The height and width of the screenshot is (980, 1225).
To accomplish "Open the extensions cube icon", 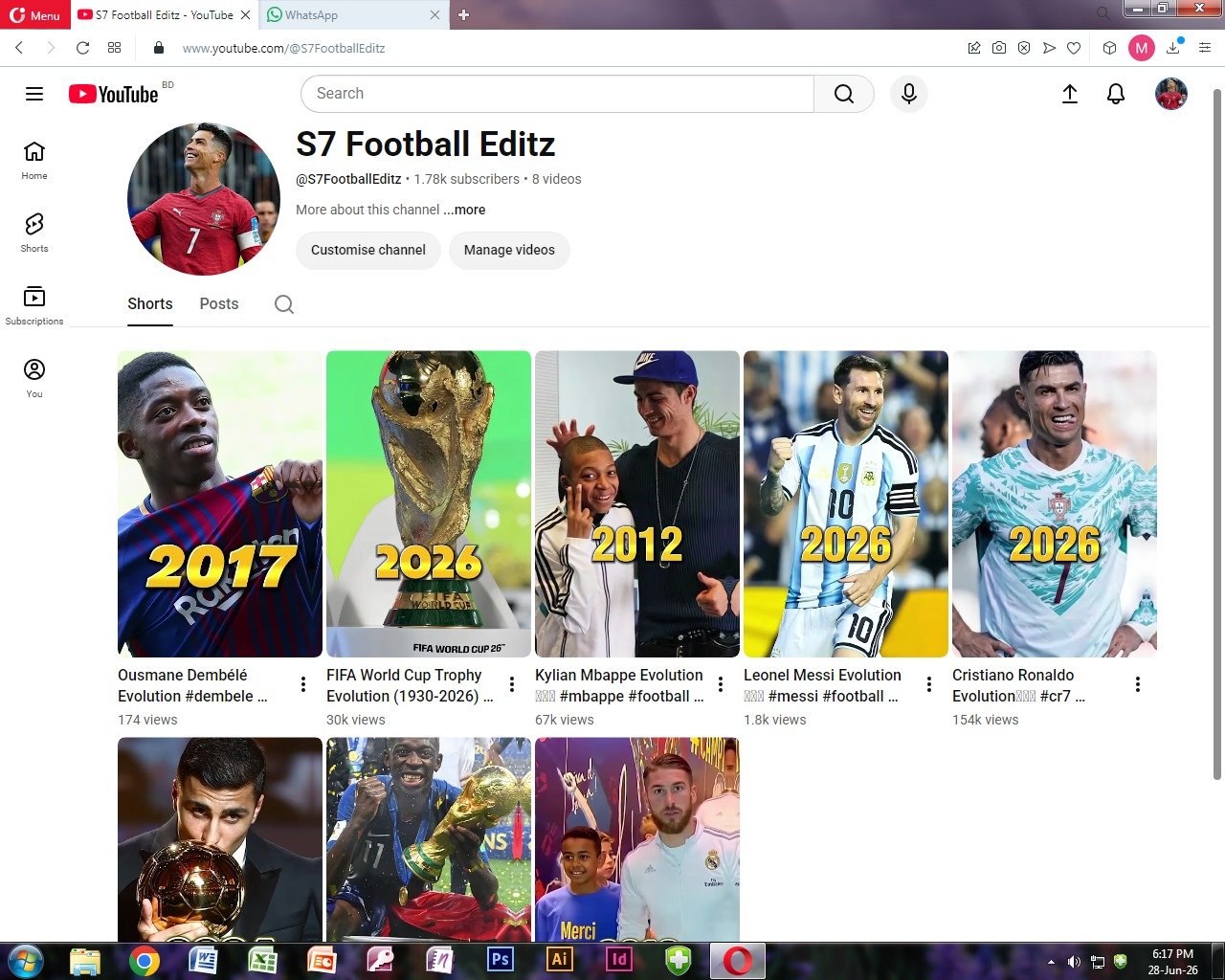I will [x=1109, y=48].
